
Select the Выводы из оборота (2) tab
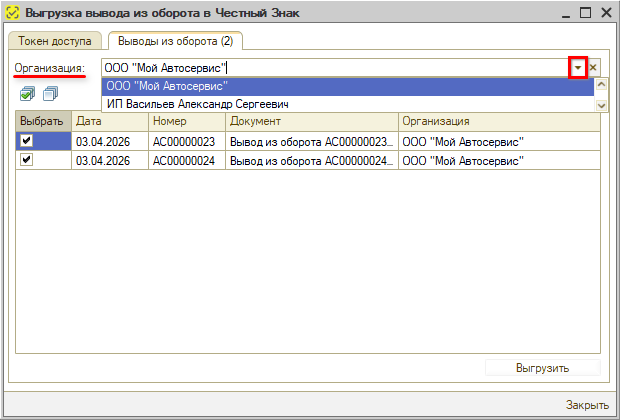[174, 41]
